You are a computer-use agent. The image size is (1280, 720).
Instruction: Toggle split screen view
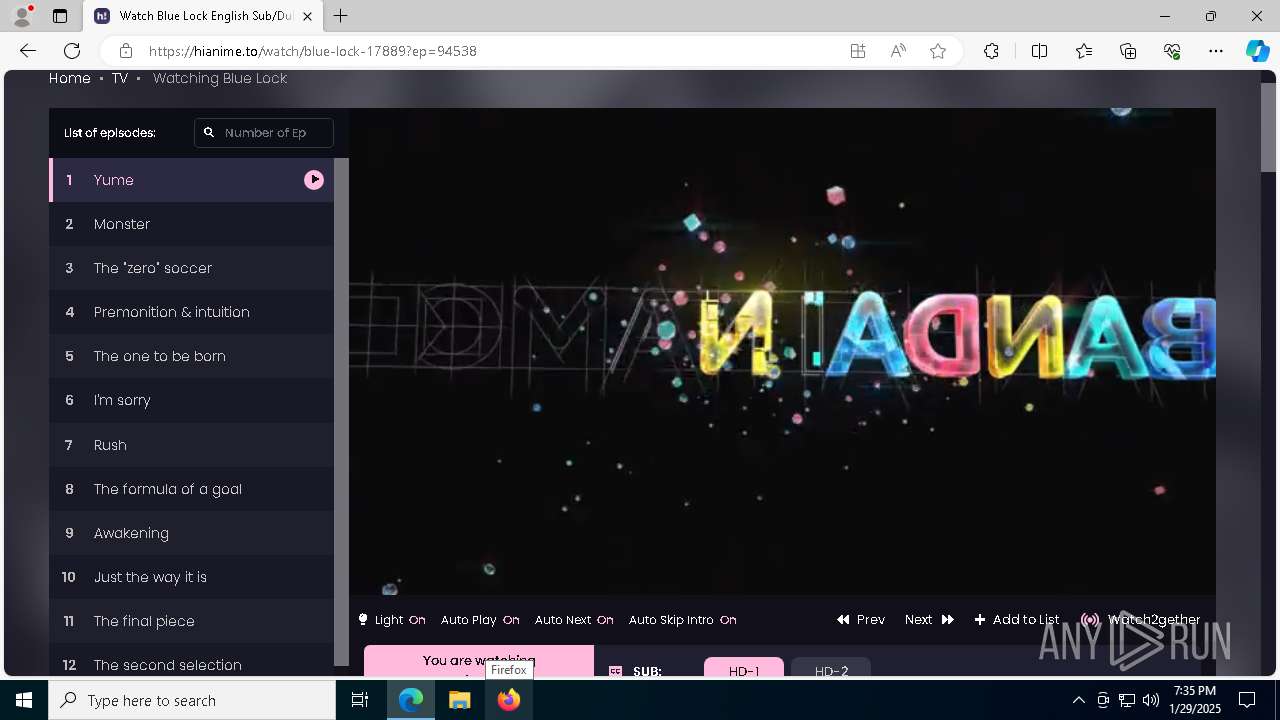(x=1039, y=51)
